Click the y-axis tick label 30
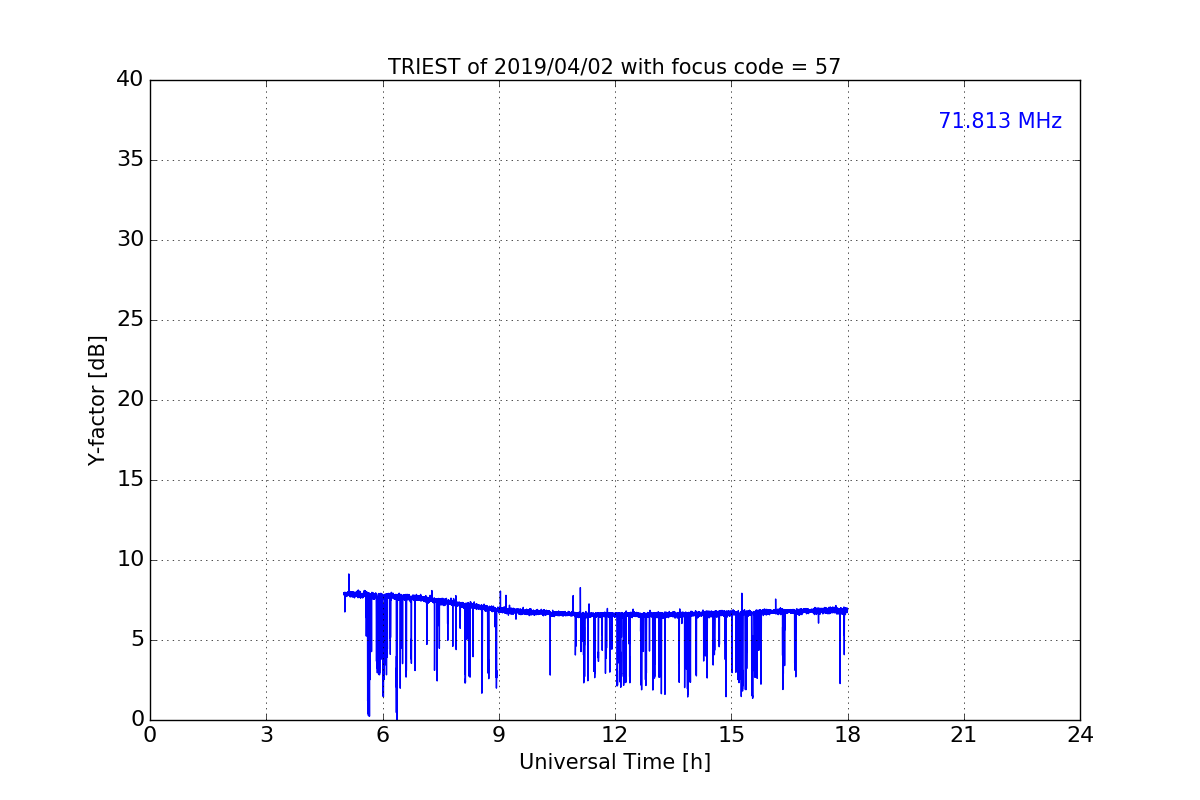 click(130, 240)
